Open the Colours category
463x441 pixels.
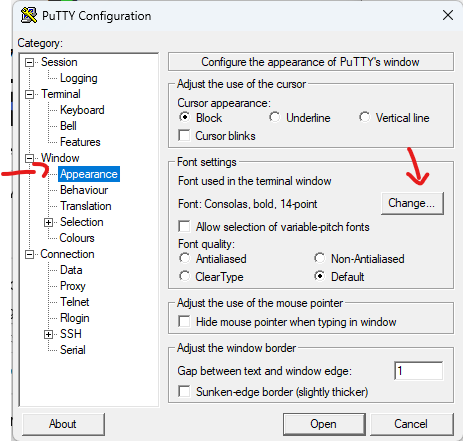coord(77,238)
